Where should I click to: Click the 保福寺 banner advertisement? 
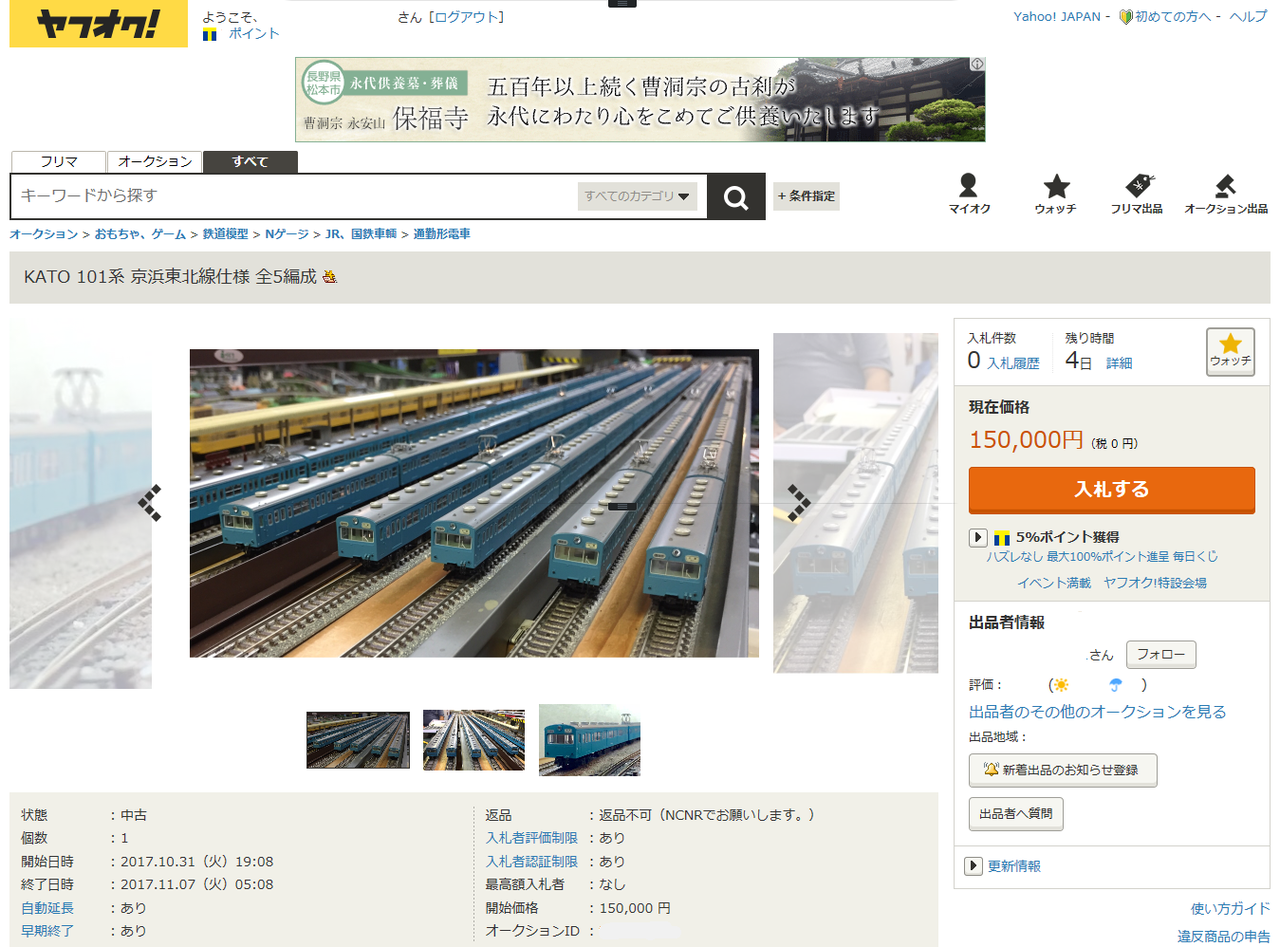pos(640,99)
